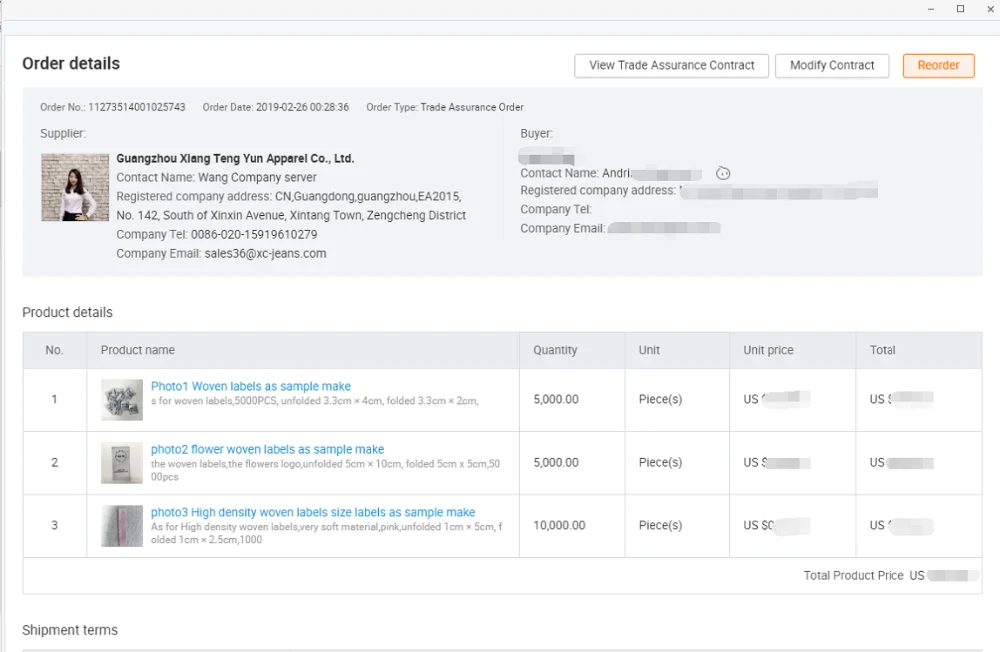The height and width of the screenshot is (652, 1000).
Task: Select the photo3 pink labels thumbnail
Action: tap(122, 525)
